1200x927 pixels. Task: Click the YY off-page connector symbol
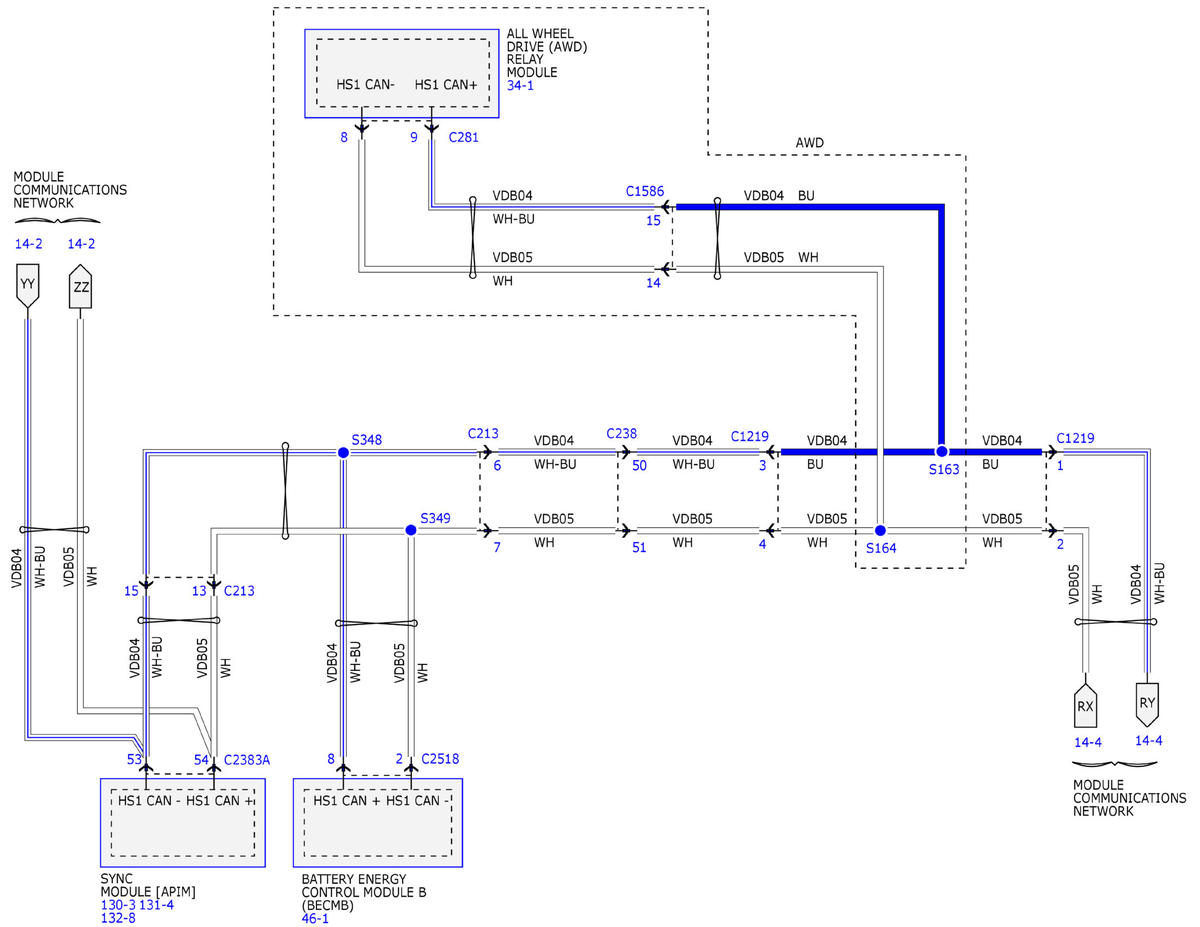tap(28, 284)
